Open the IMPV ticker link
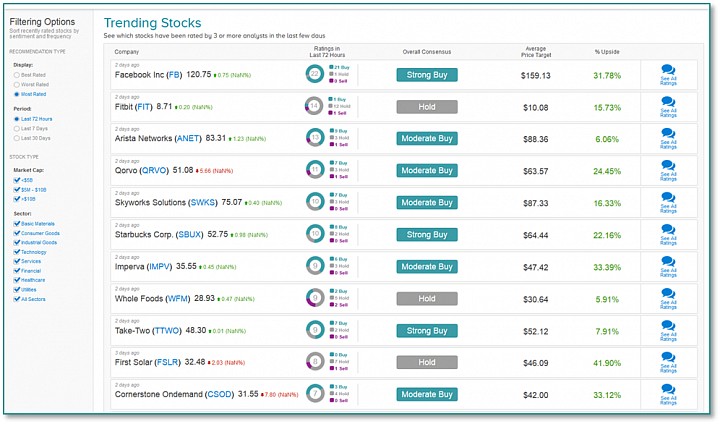This screenshot has height=424, width=720. coord(160,267)
